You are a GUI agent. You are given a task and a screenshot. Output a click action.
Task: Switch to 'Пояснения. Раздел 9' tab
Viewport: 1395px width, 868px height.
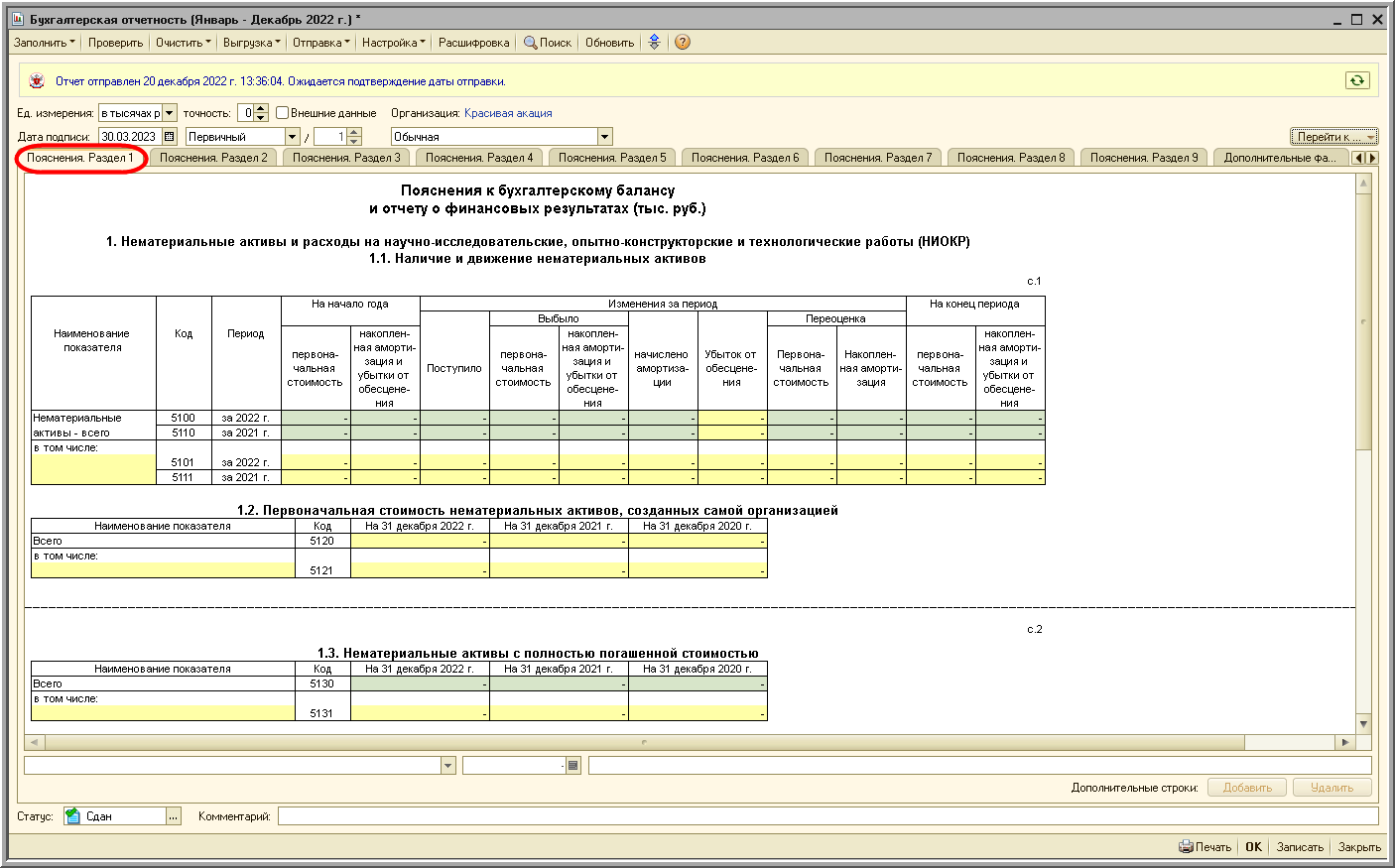click(1144, 158)
